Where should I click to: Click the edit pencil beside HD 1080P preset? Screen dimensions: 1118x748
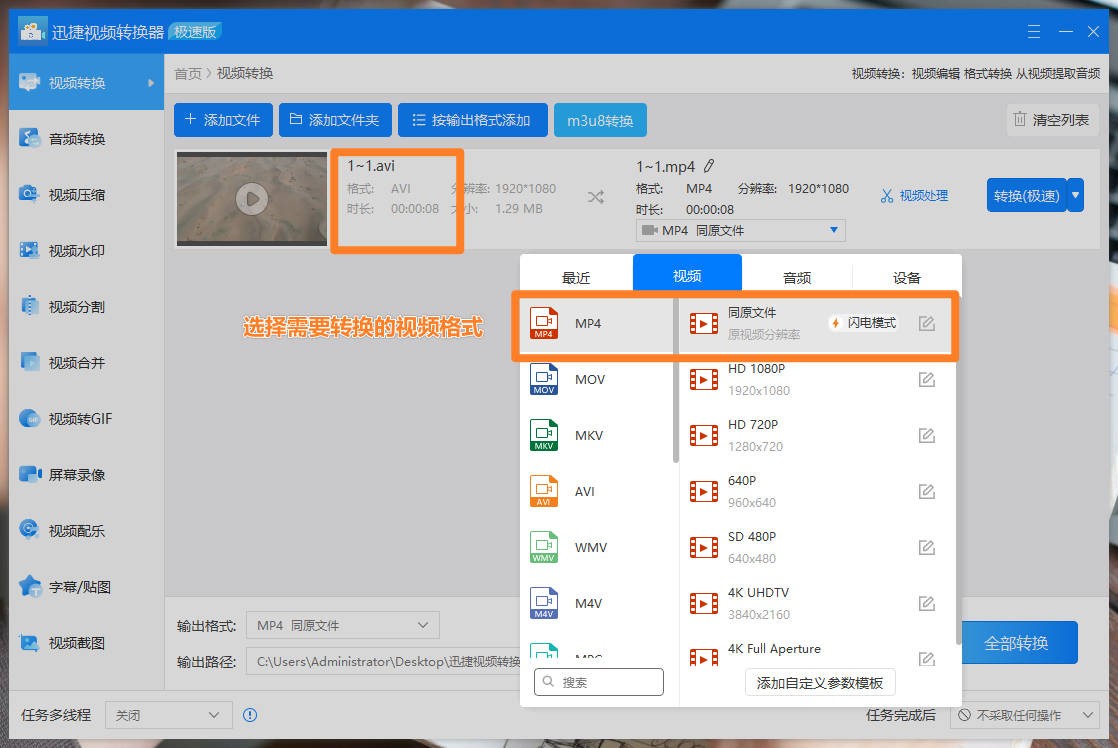click(x=926, y=379)
